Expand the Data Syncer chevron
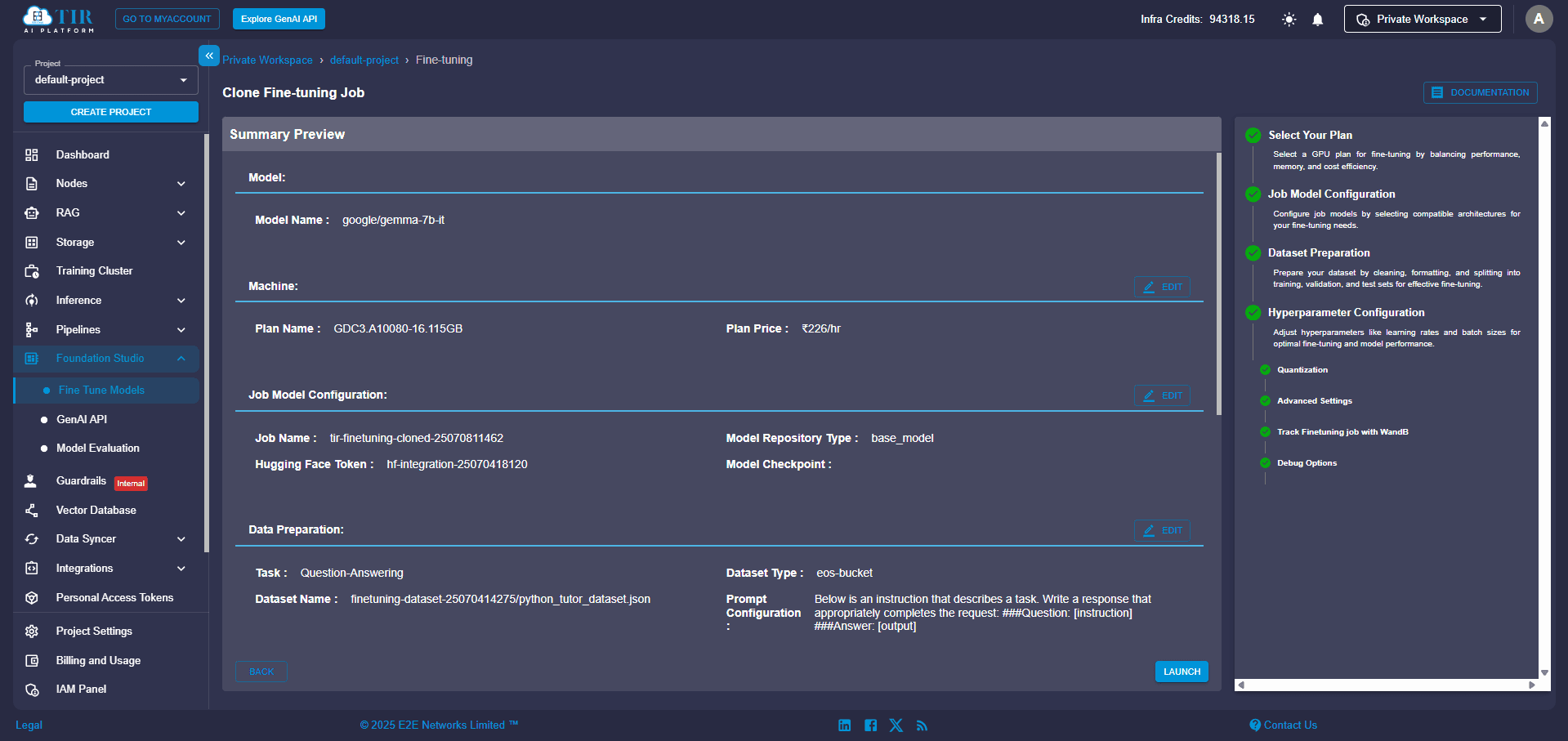Screen dimensions: 1568x741 click(181, 539)
